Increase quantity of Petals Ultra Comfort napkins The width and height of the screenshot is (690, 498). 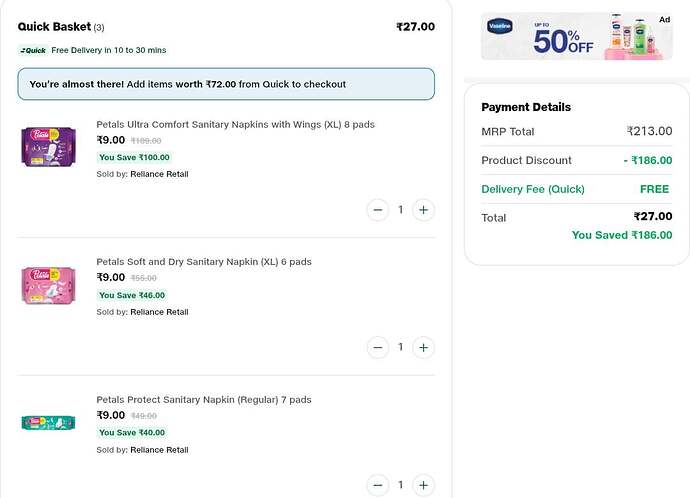(x=423, y=210)
